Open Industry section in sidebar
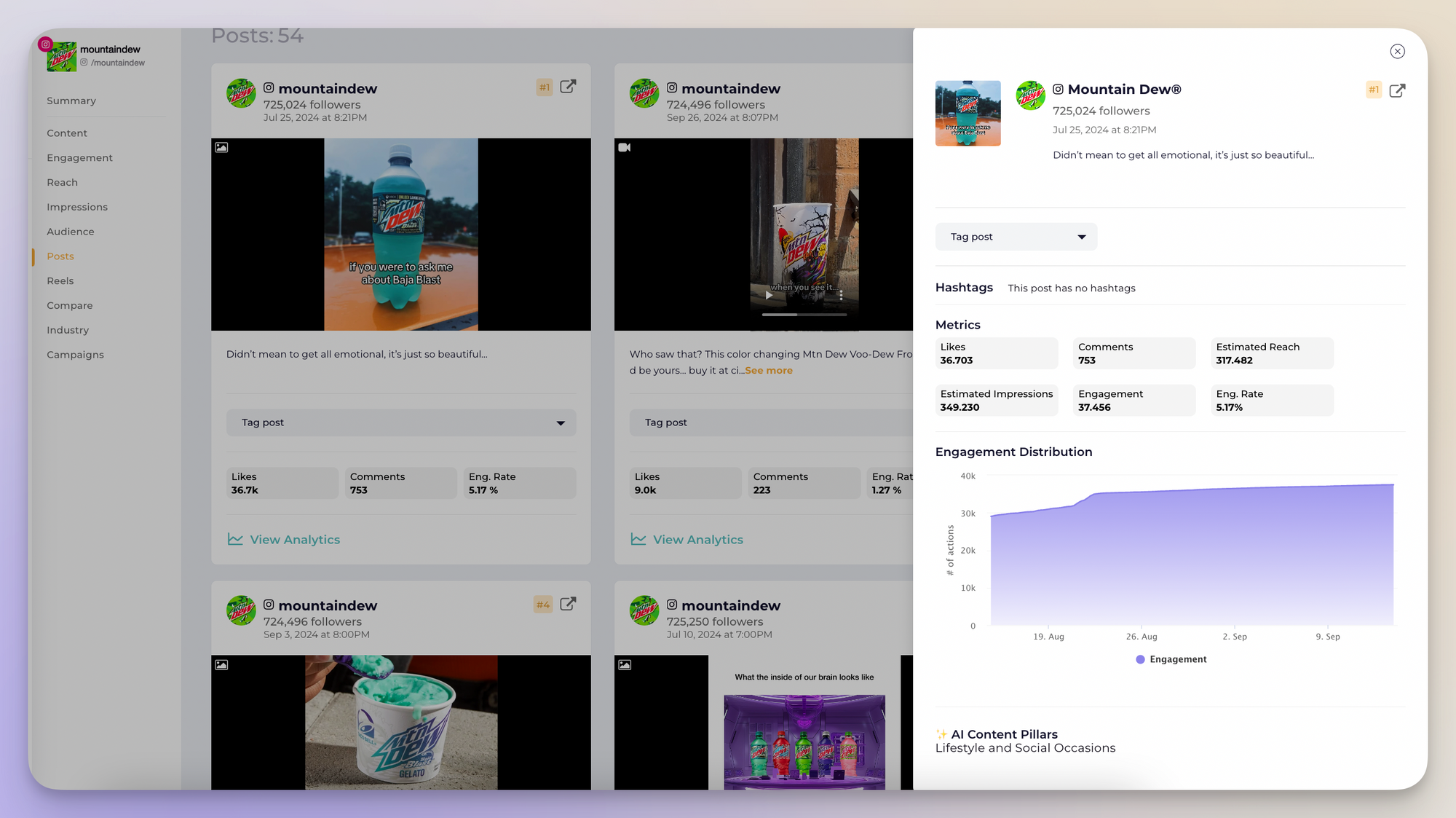The image size is (1456, 818). [x=68, y=330]
